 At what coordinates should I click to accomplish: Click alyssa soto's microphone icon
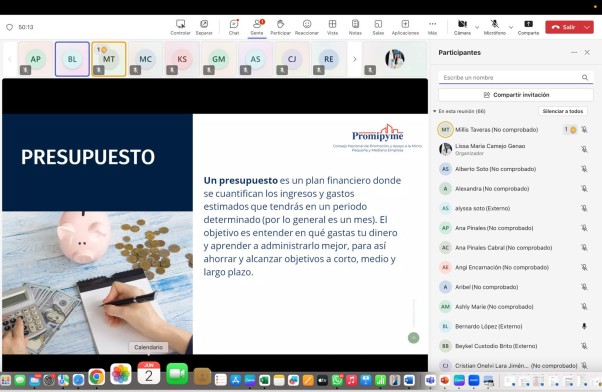[584, 208]
